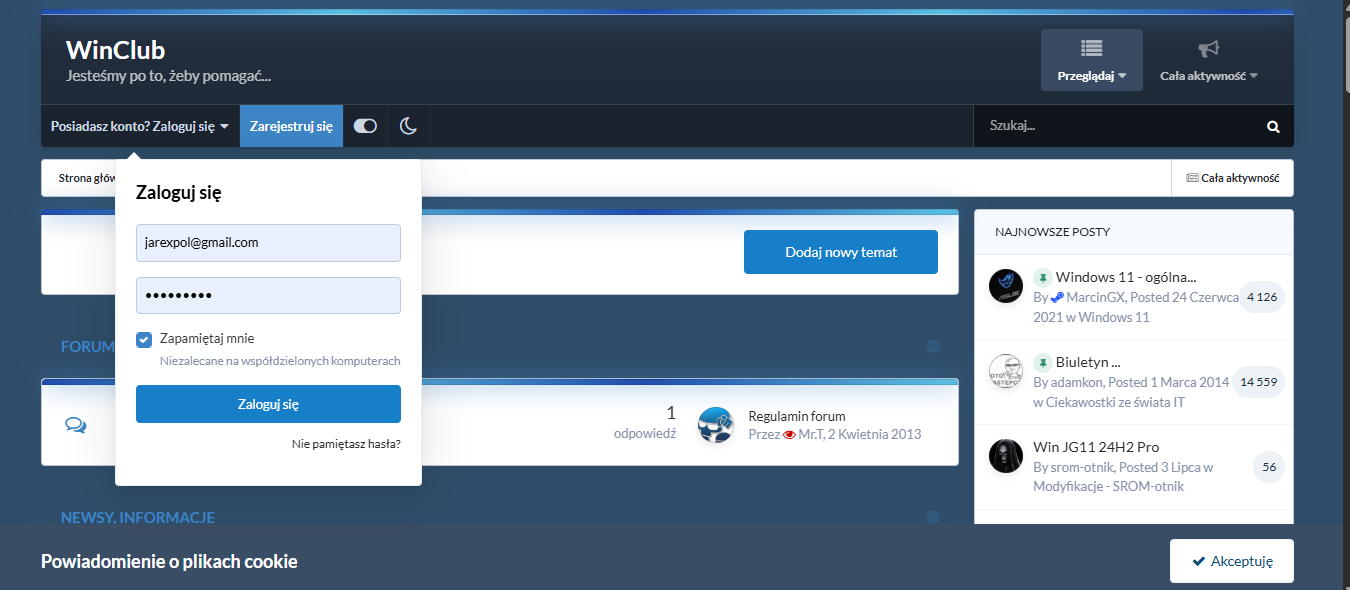Open Cała aktywność link in breadcrumb bar
The height and width of the screenshot is (590, 1350).
point(1232,178)
